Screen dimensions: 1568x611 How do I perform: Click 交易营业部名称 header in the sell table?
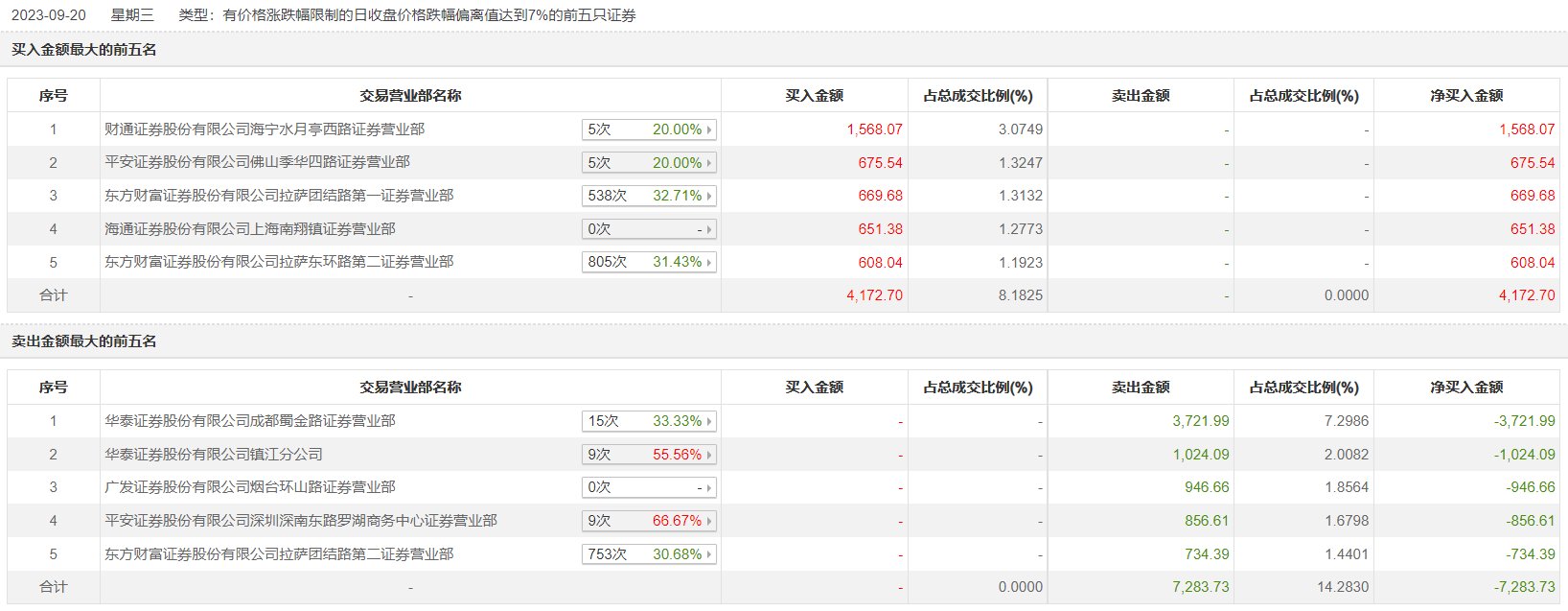pyautogui.click(x=410, y=388)
